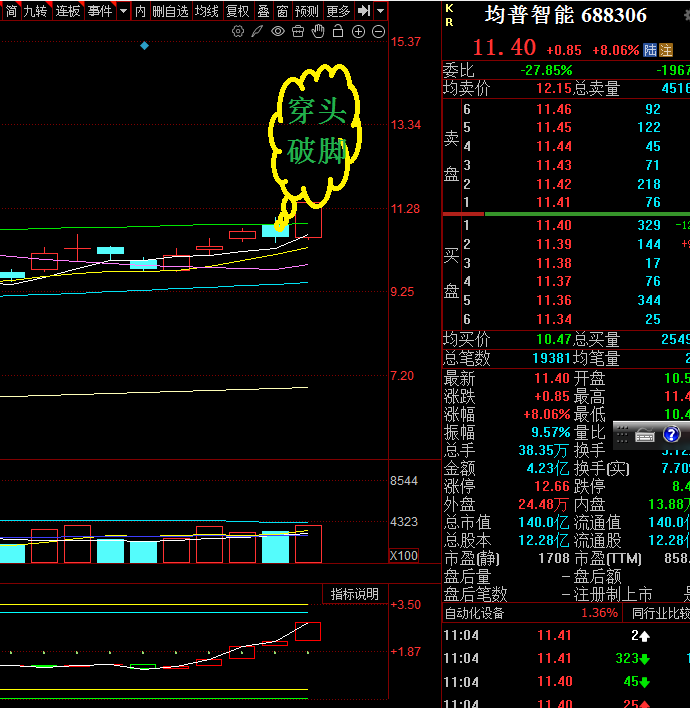Click the gear icon at quote panel corner
The height and width of the screenshot is (708, 690).
(686, 15)
